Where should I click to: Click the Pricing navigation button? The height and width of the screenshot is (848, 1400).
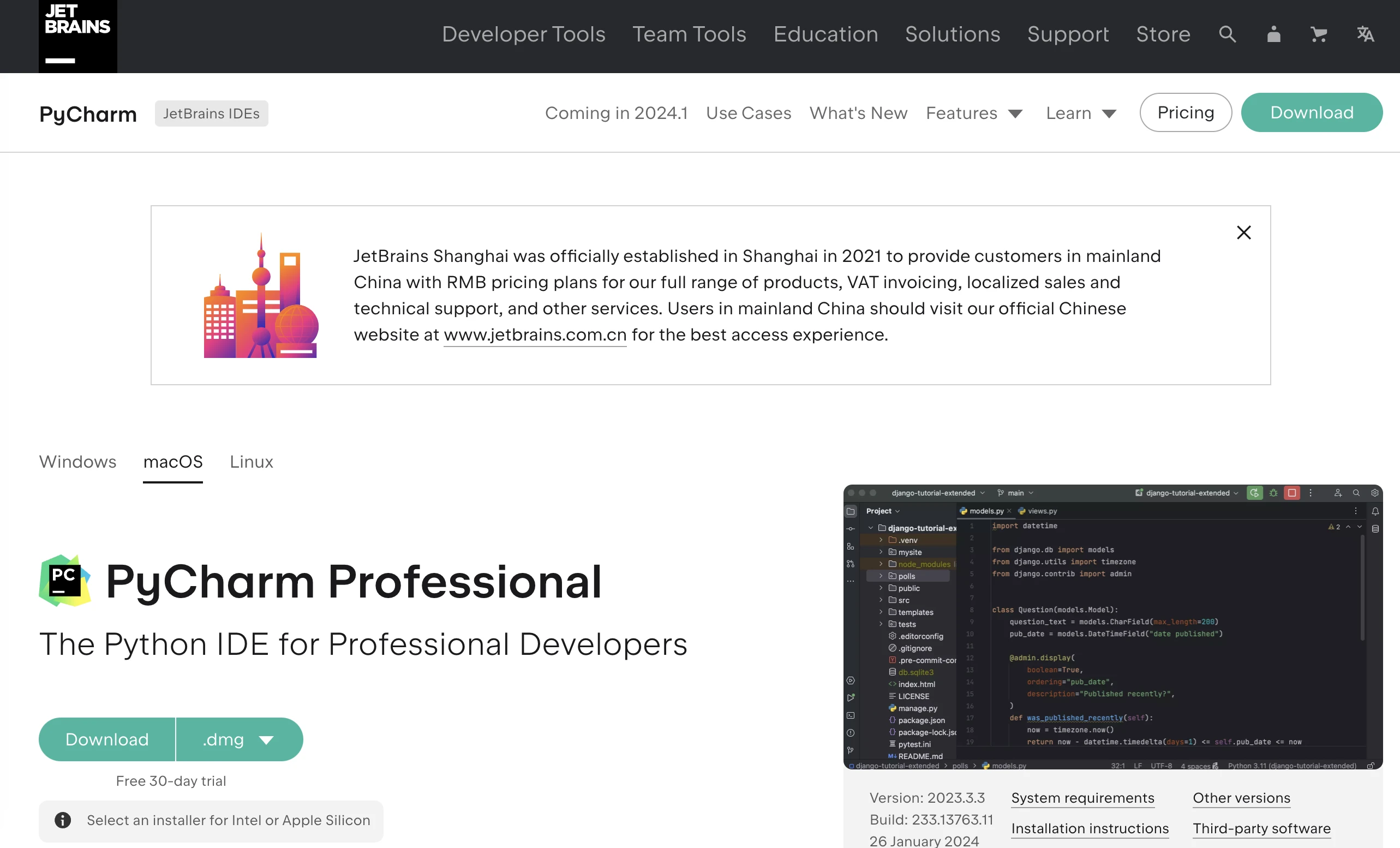point(1186,112)
